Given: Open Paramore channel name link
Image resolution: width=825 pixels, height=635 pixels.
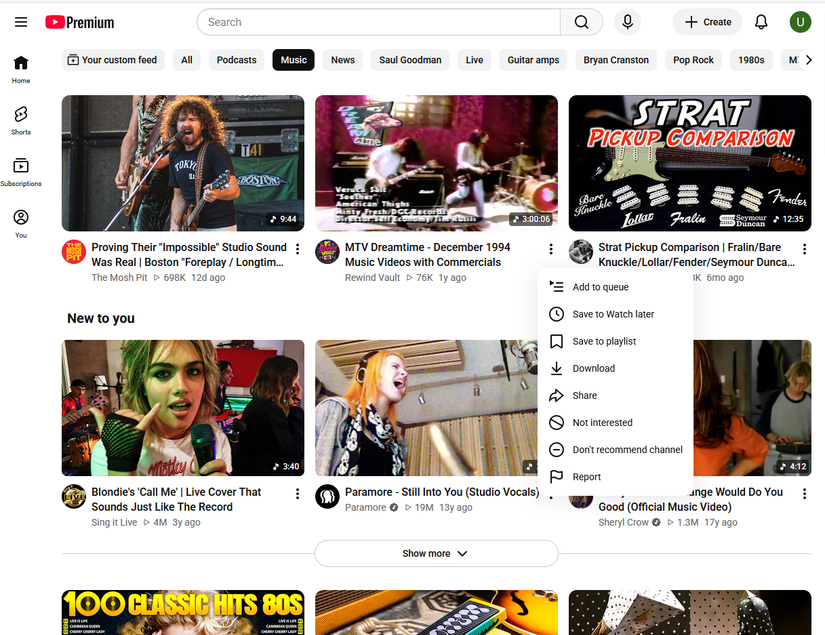Looking at the screenshot, I should (365, 507).
